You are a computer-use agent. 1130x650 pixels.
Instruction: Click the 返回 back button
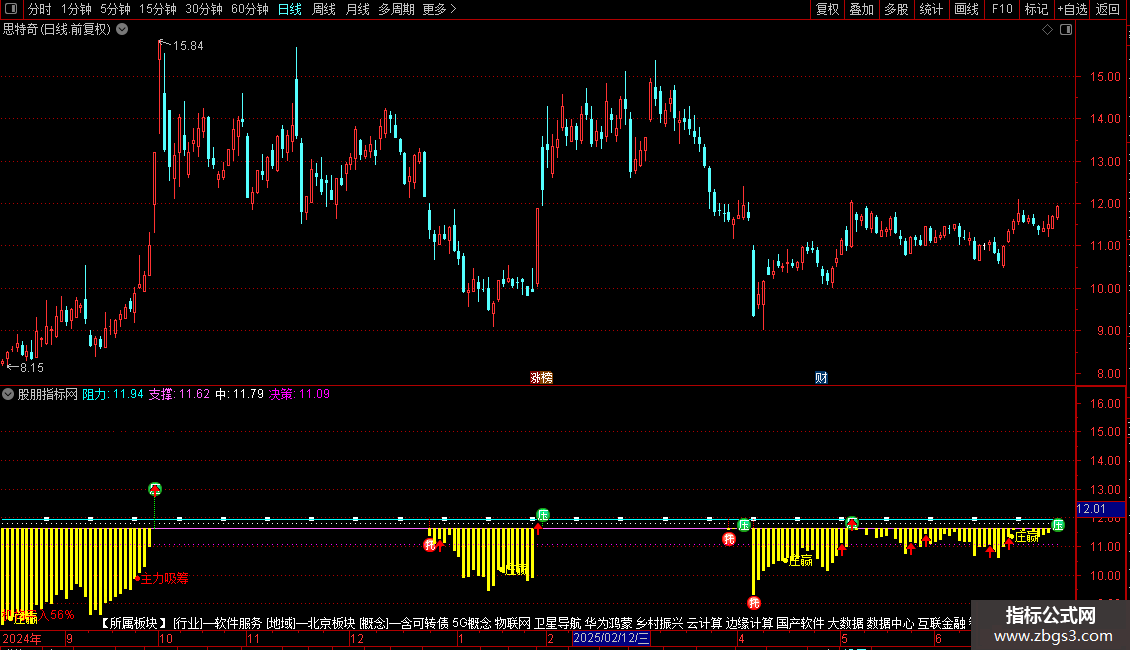click(x=1108, y=9)
